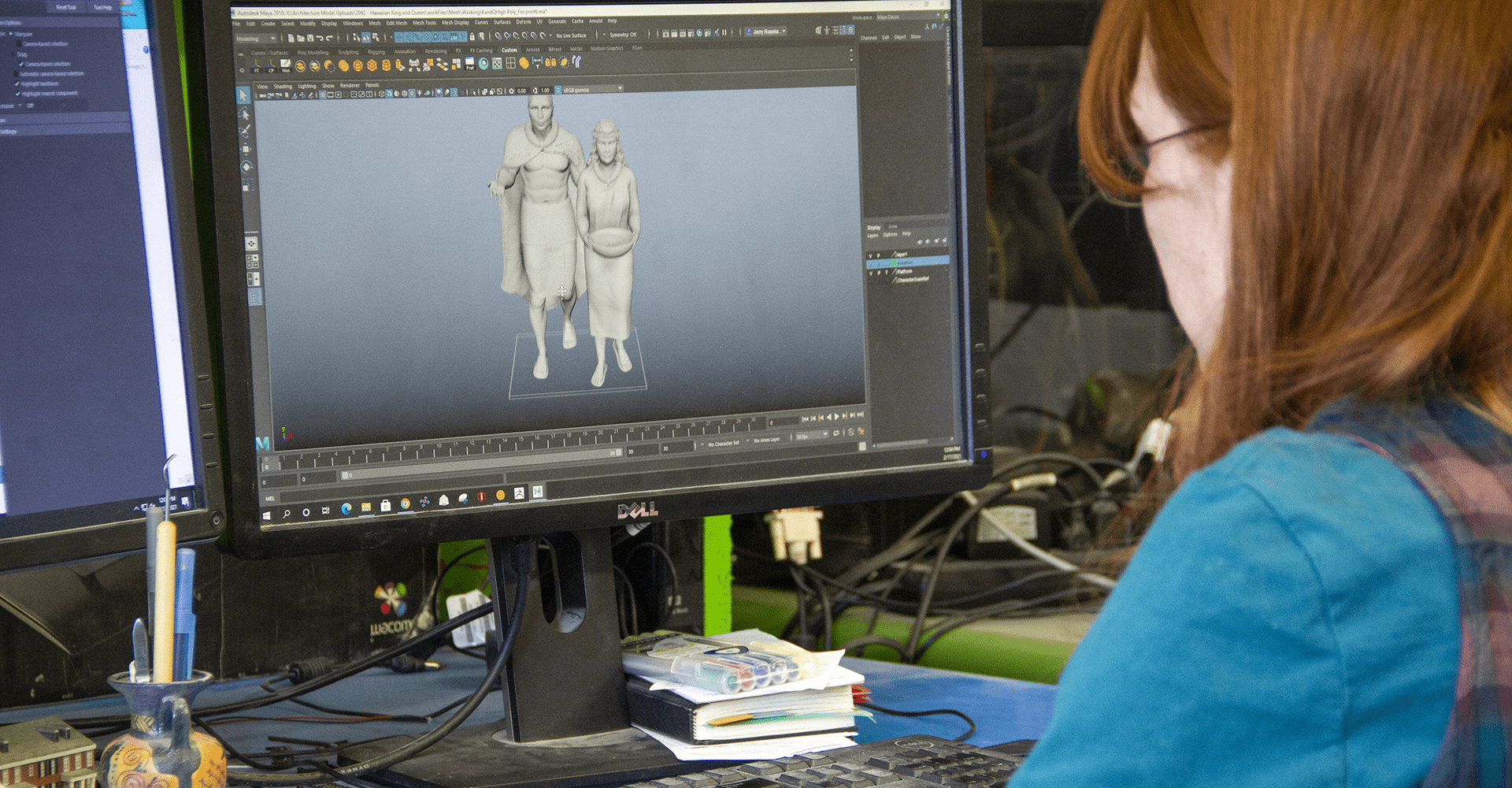1512x788 pixels.
Task: Choose the Lasso selection tool
Action: click(244, 113)
